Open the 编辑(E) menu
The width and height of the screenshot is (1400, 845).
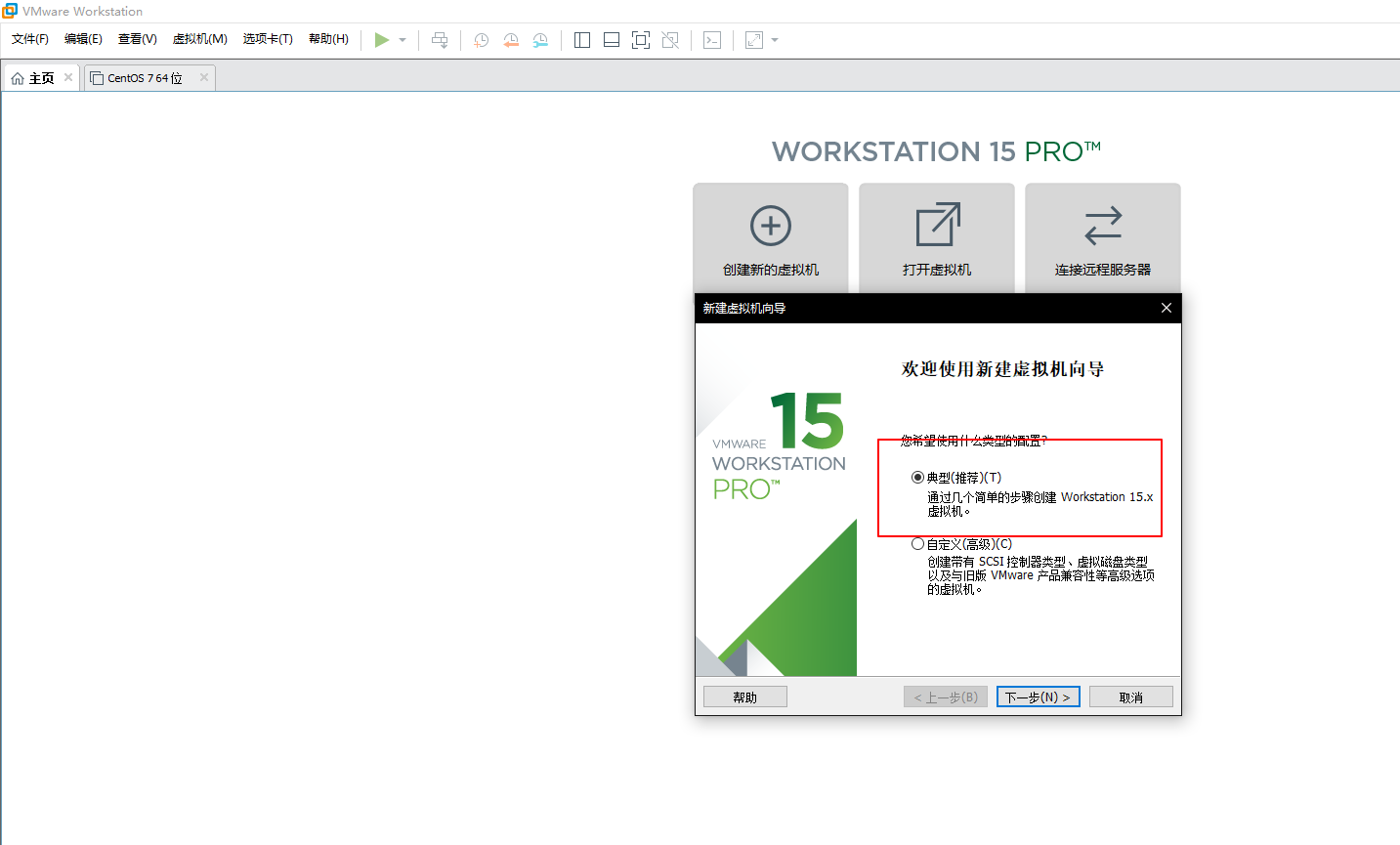pyautogui.click(x=83, y=39)
